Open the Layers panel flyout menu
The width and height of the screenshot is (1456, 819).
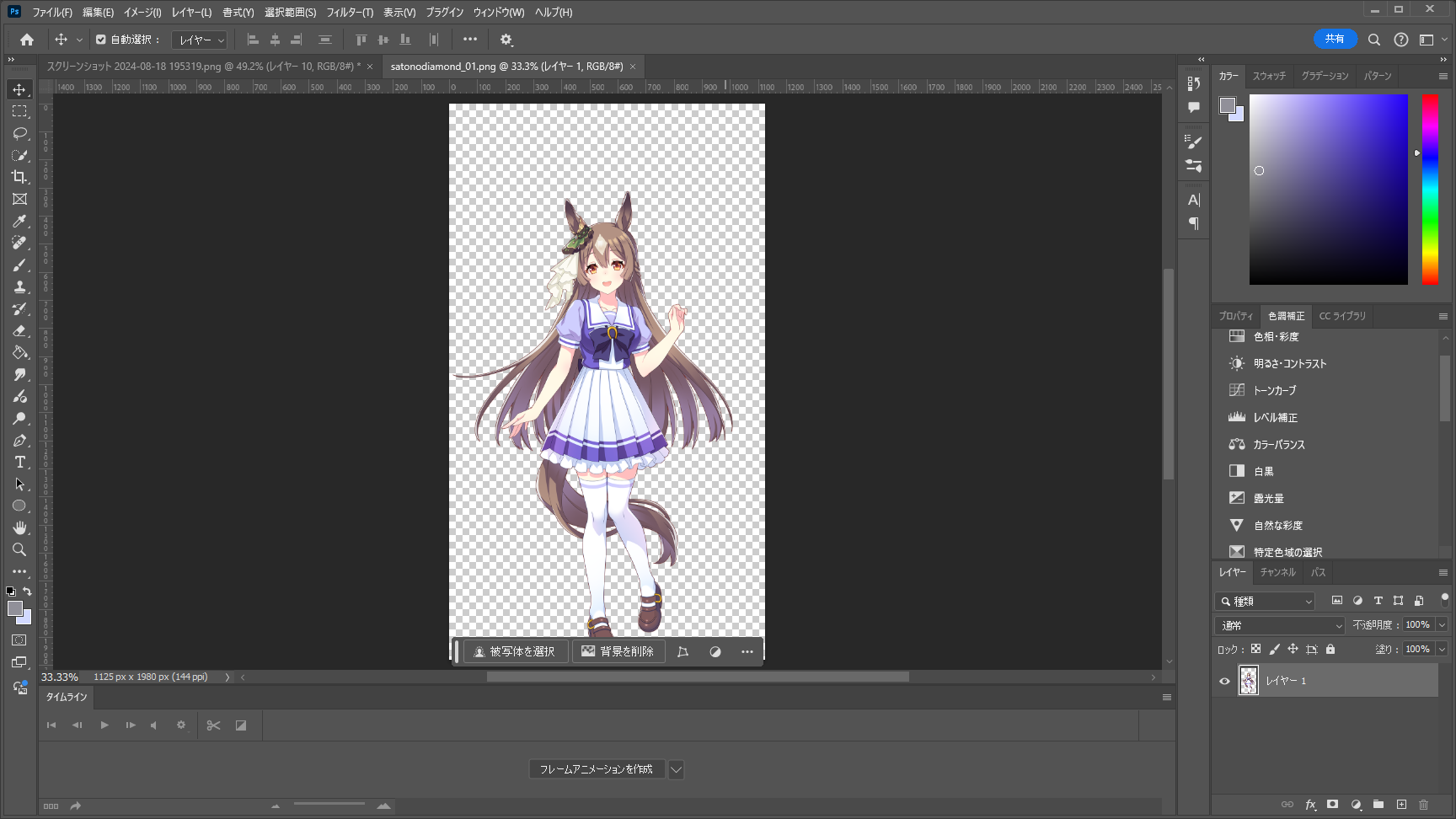click(x=1443, y=572)
